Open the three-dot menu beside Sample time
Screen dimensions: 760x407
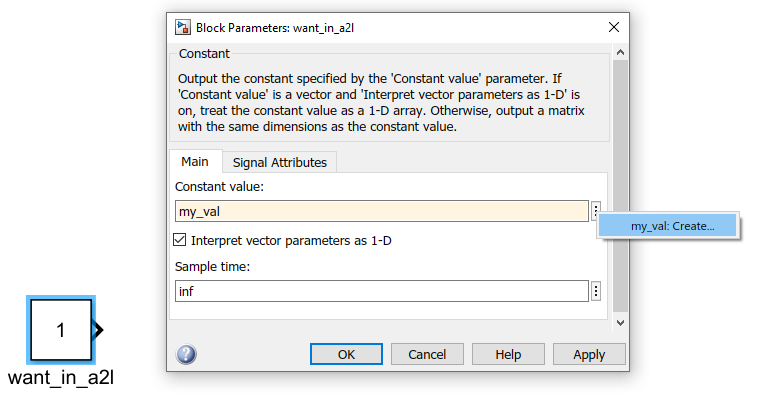pos(596,291)
